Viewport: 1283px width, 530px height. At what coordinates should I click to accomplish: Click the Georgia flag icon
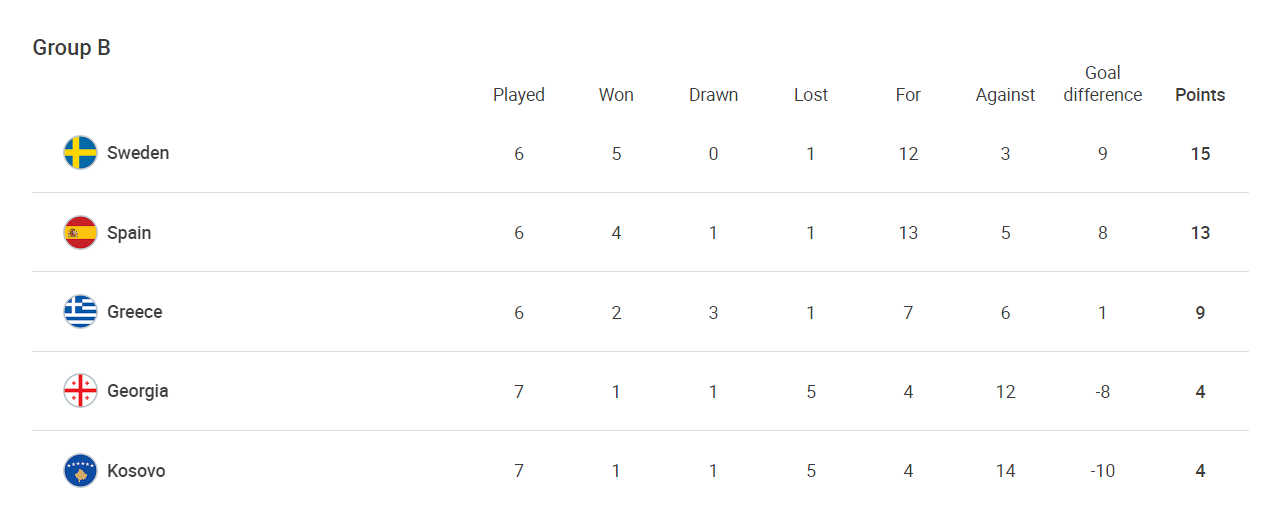(x=80, y=391)
